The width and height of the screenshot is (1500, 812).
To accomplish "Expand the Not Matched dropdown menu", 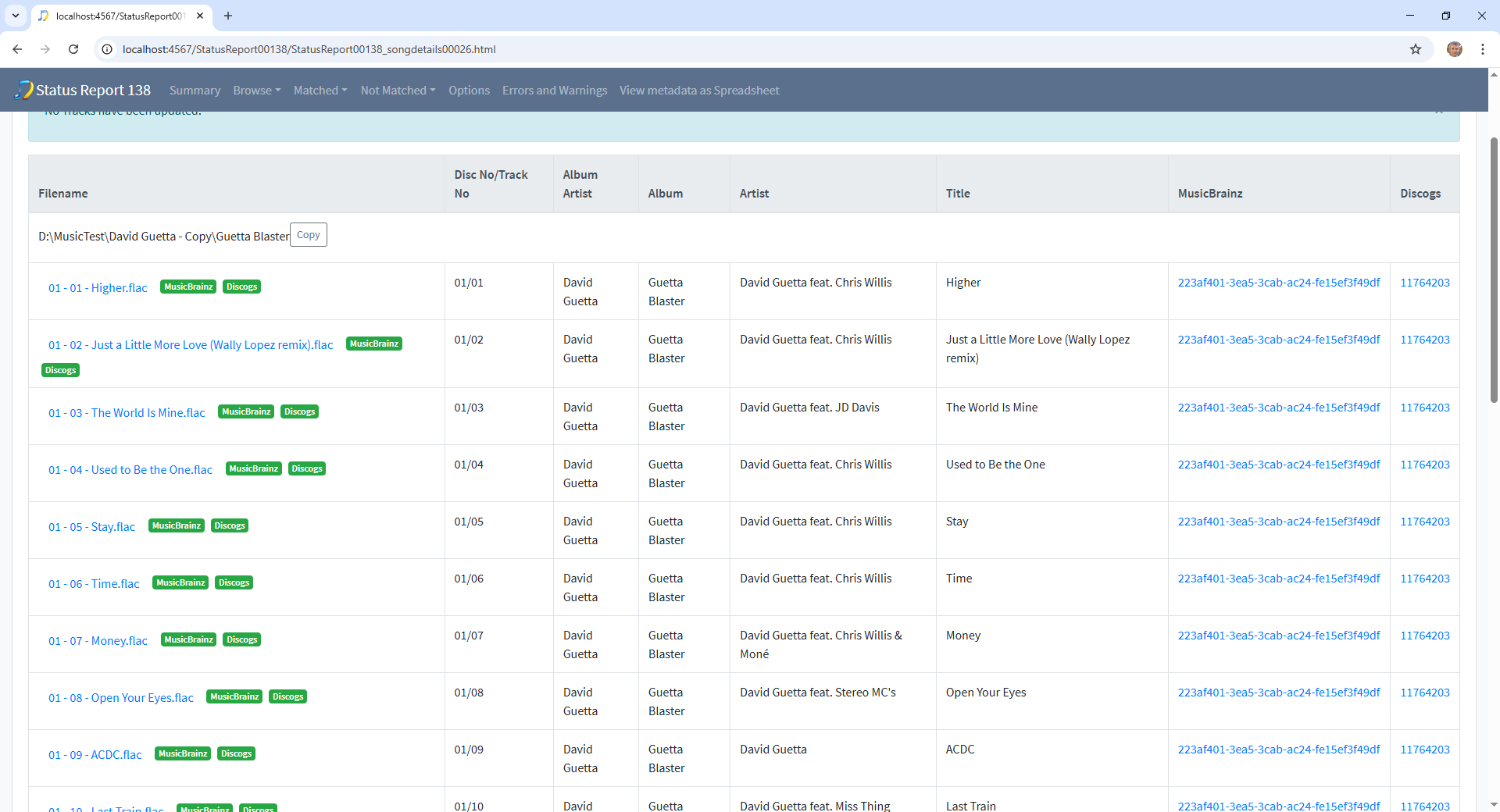I will 398,91.
